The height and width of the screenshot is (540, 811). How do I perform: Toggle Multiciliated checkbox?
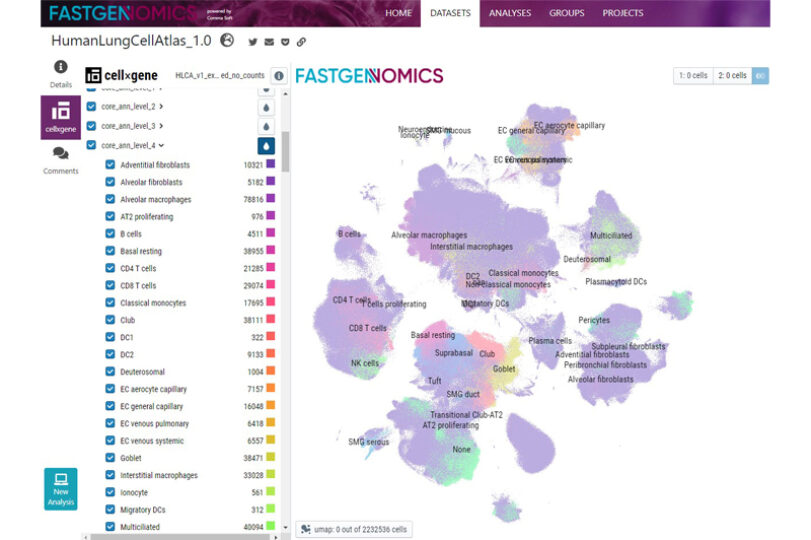click(110, 526)
